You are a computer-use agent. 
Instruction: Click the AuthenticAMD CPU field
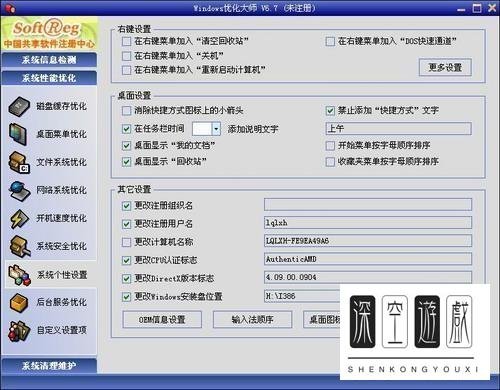point(368,259)
